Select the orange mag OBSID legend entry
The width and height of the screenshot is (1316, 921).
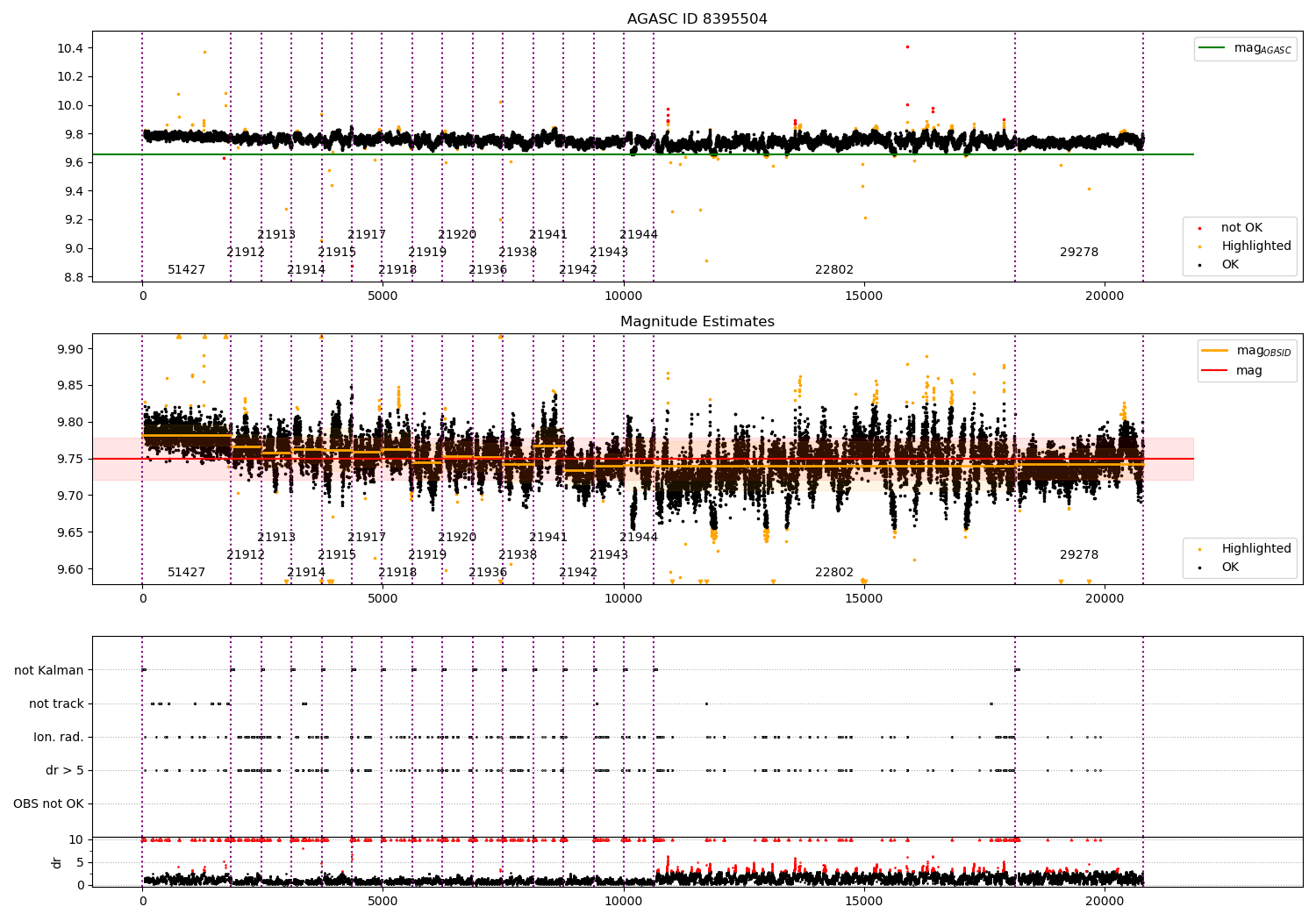click(x=1246, y=351)
